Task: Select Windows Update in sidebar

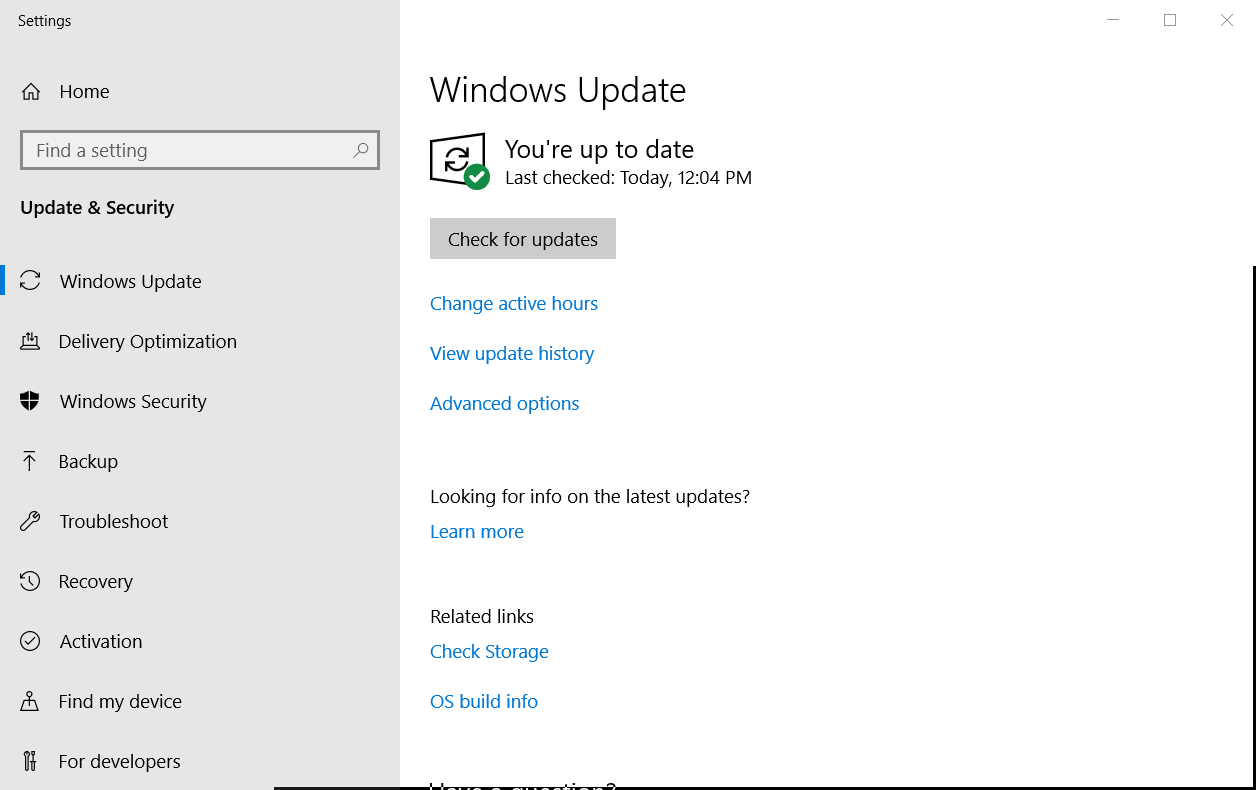Action: (x=200, y=281)
